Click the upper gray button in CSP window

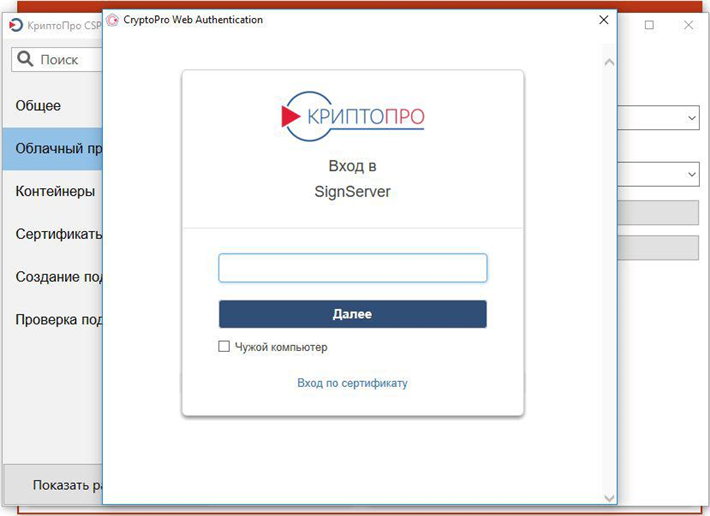(658, 213)
